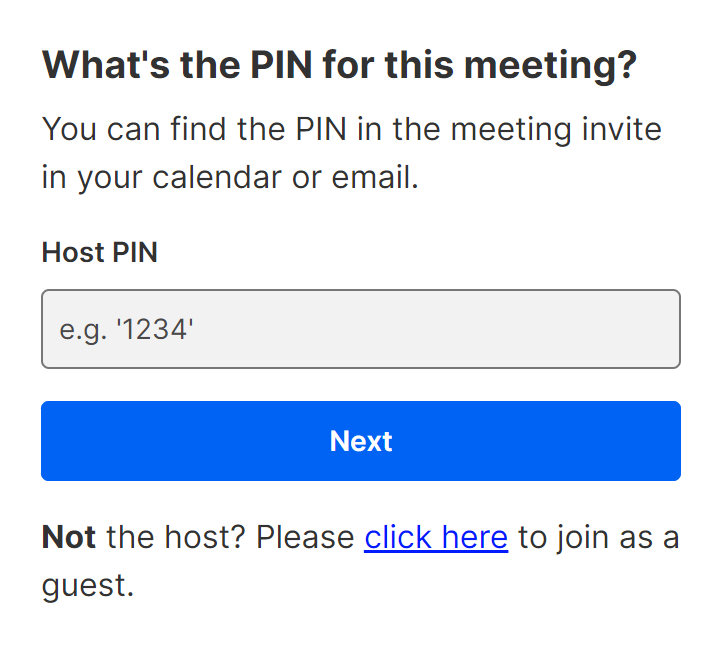
Task: Place cursor in the gray Host PIN box
Action: coord(360,329)
